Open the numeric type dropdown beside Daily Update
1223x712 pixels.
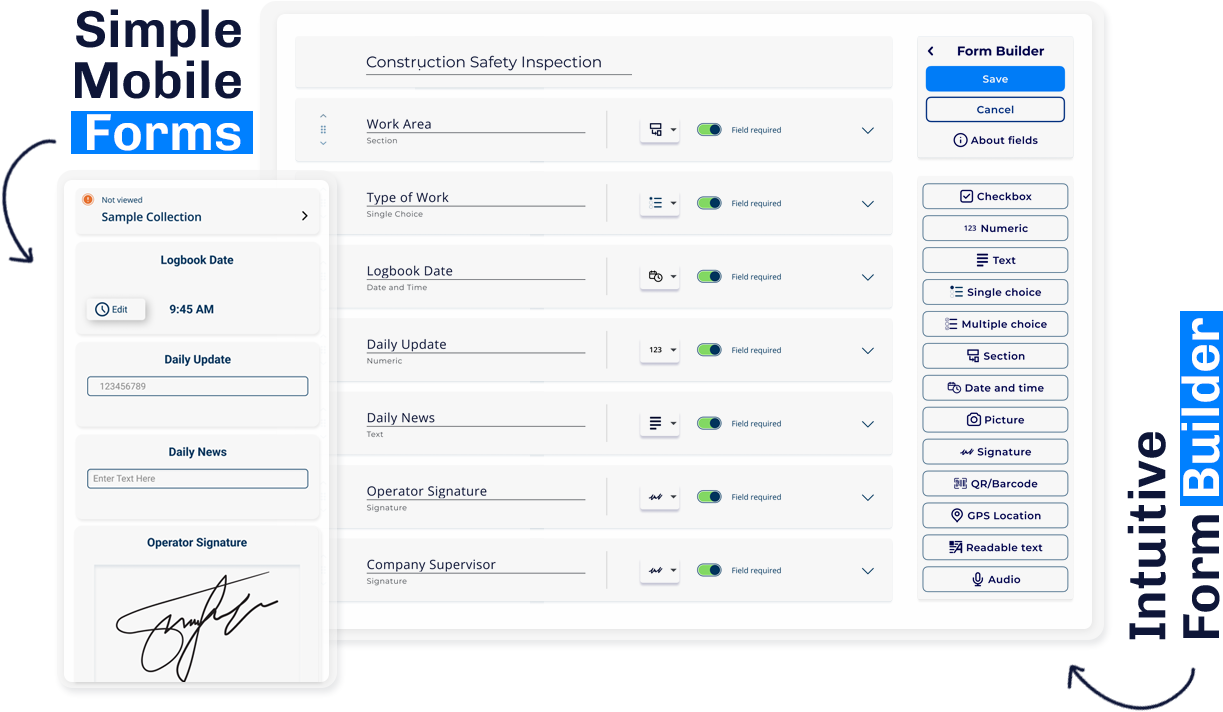pyautogui.click(x=660, y=350)
